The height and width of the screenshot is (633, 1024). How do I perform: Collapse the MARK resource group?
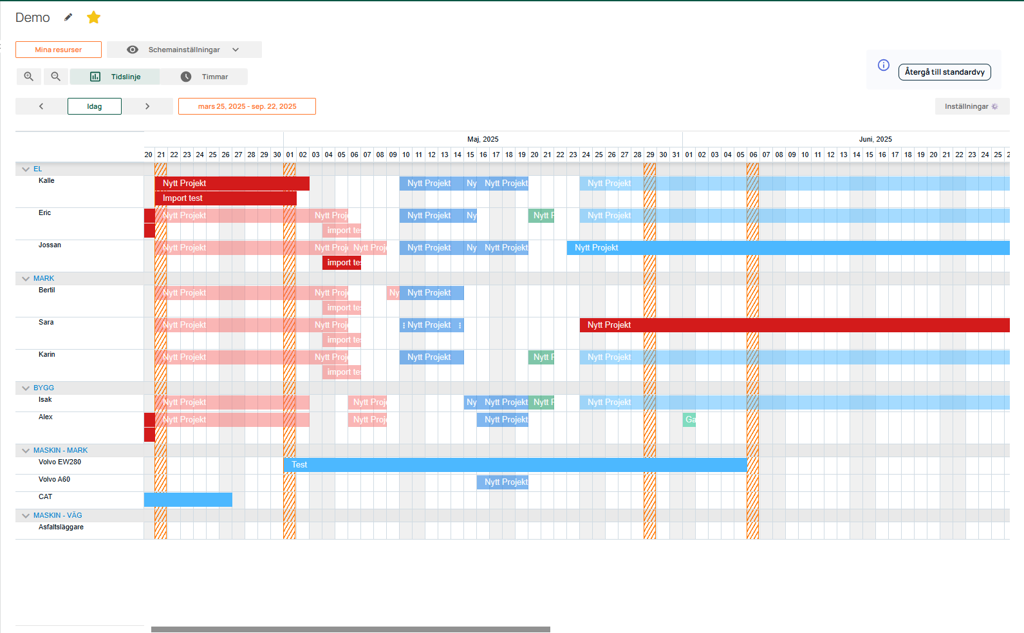point(26,278)
